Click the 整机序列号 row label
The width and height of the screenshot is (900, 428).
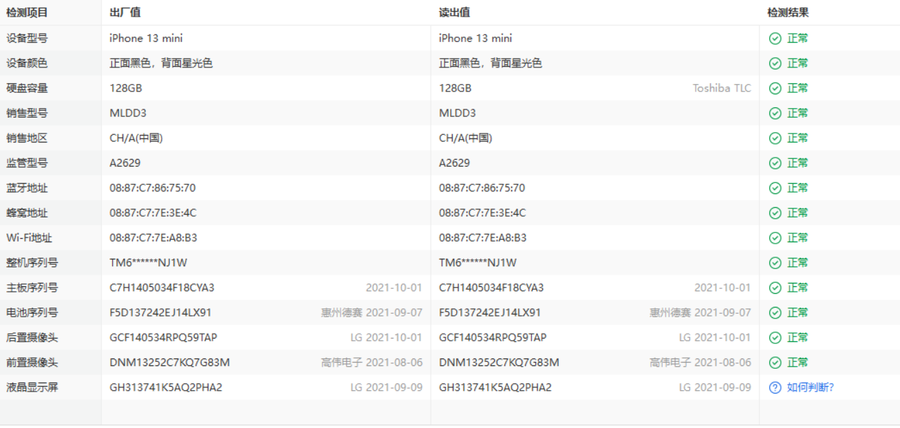tap(32, 263)
